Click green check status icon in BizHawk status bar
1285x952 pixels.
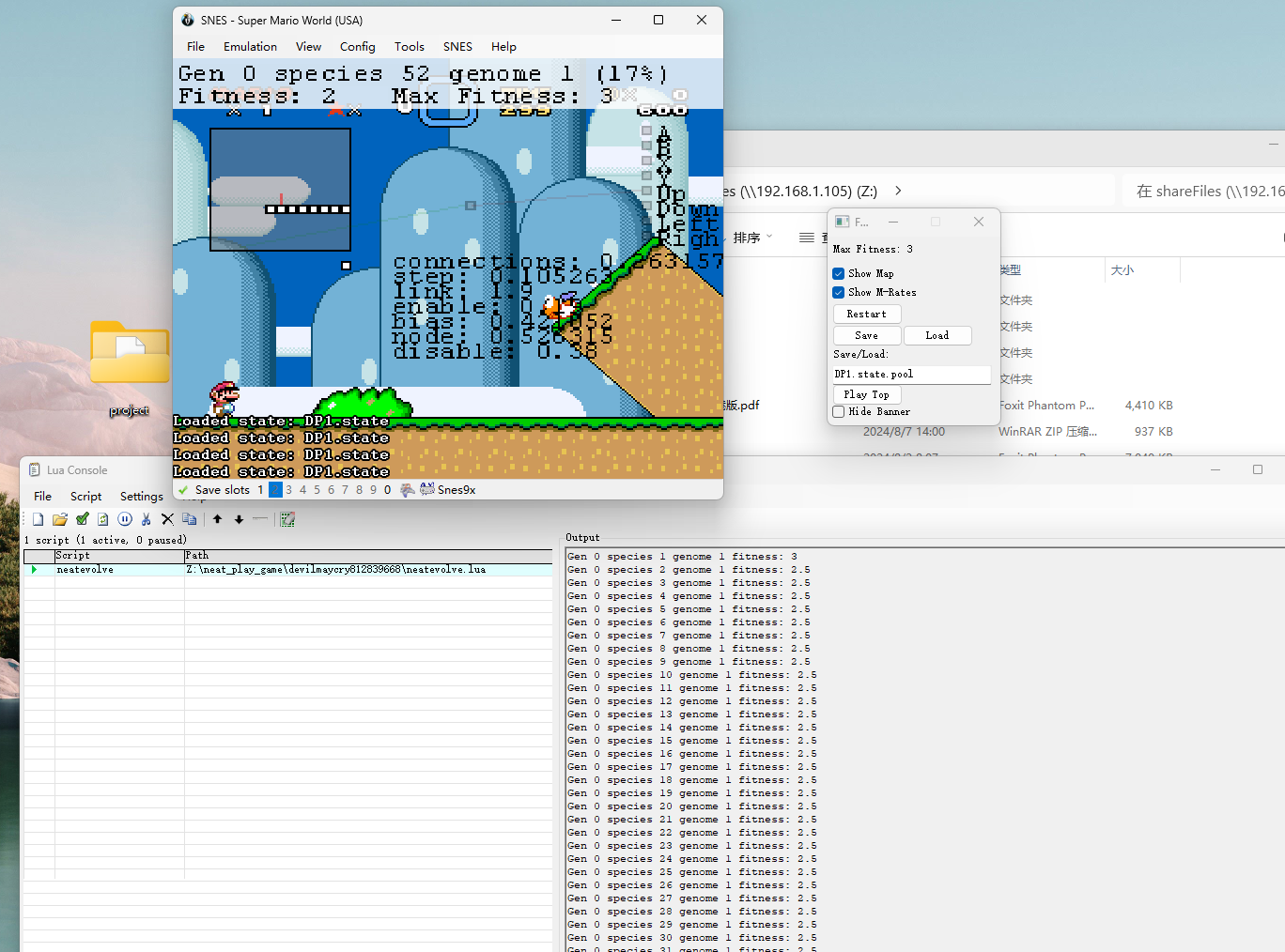[x=183, y=490]
